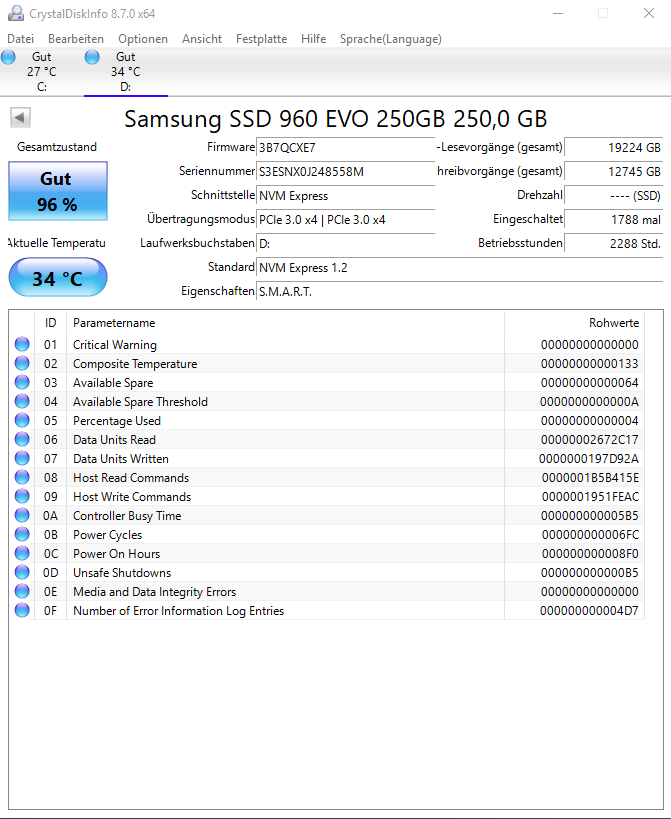Image resolution: width=671 pixels, height=819 pixels.
Task: Open the Ansicht menu
Action: pos(202,39)
